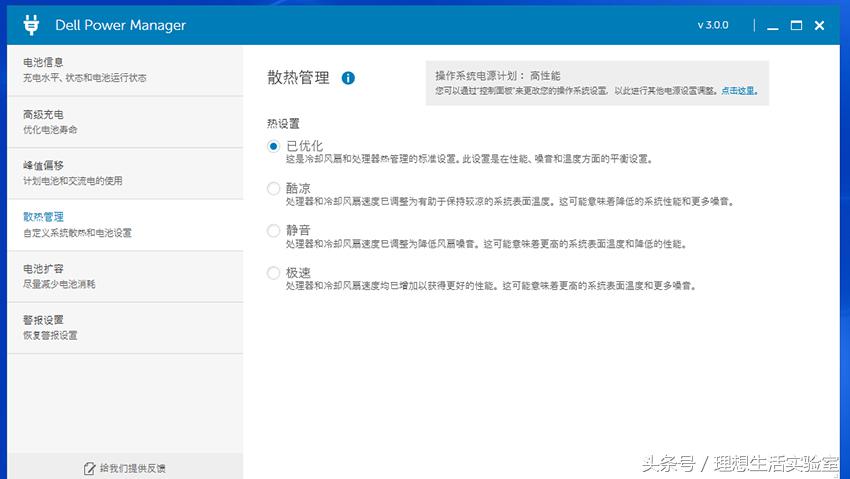This screenshot has width=850, height=479.
Task: Click the 操作系统电源计划: 高性能 text
Action: (498, 76)
